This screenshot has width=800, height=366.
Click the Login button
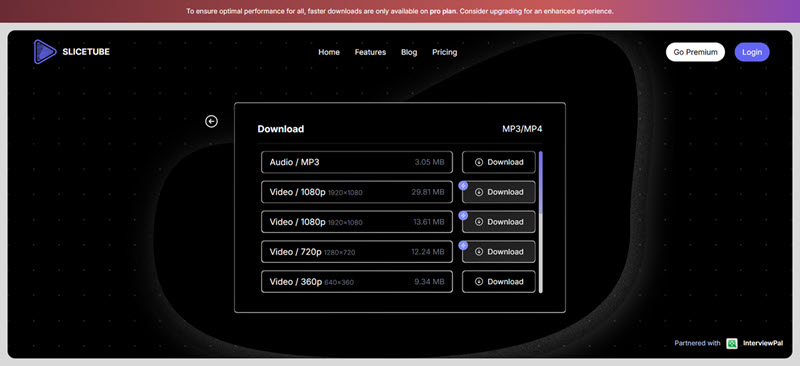pos(752,52)
